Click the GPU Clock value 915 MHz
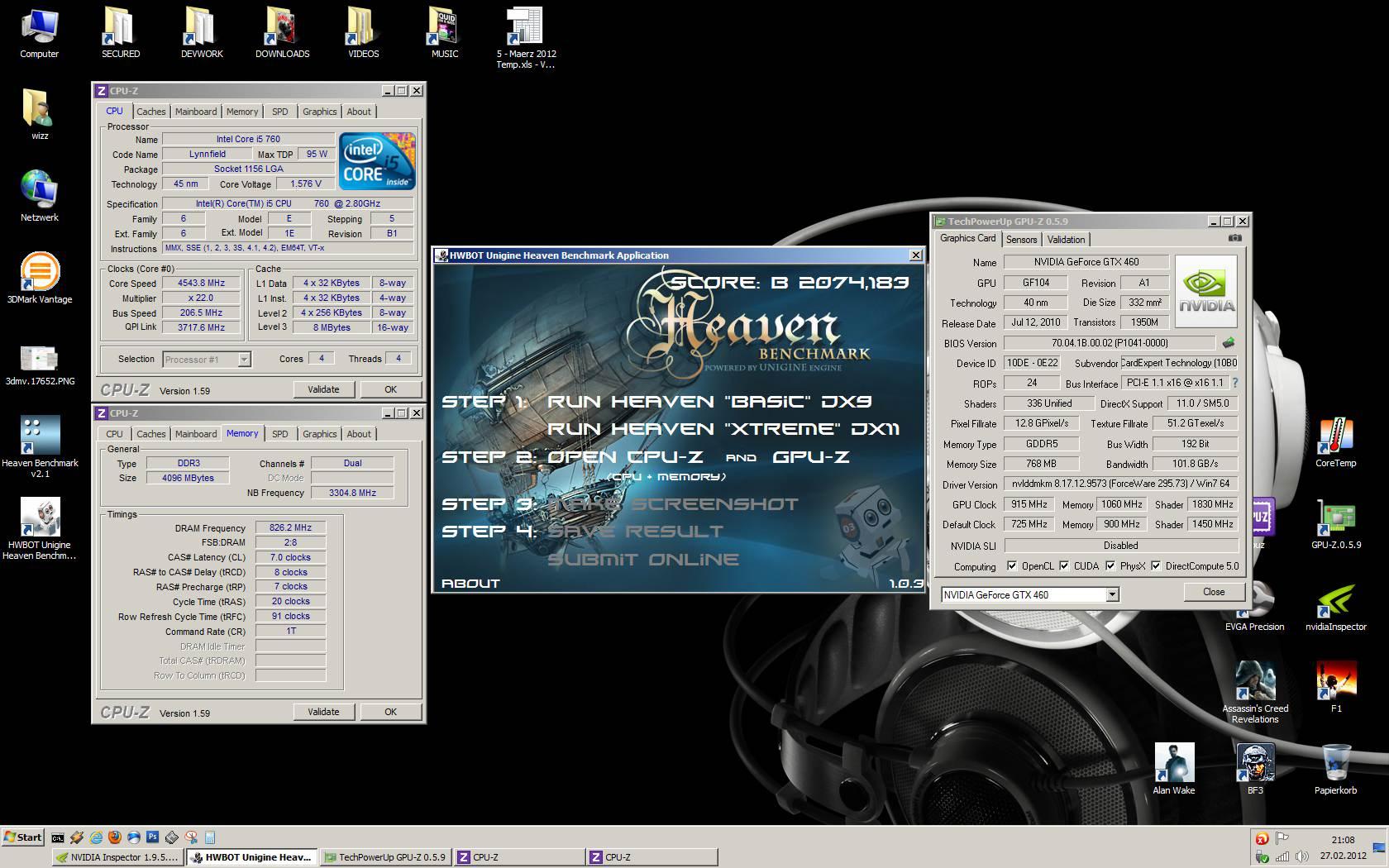Viewport: 1389px width, 868px height. 1029,504
